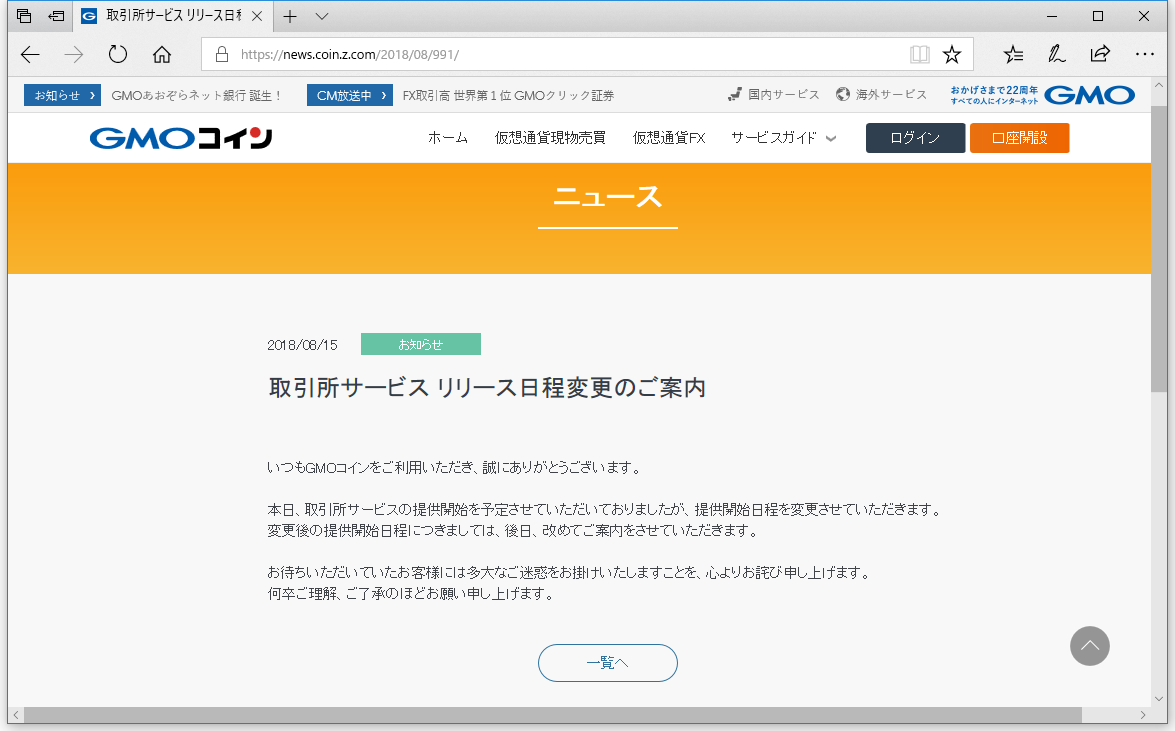Go to the browser home page icon

click(161, 54)
